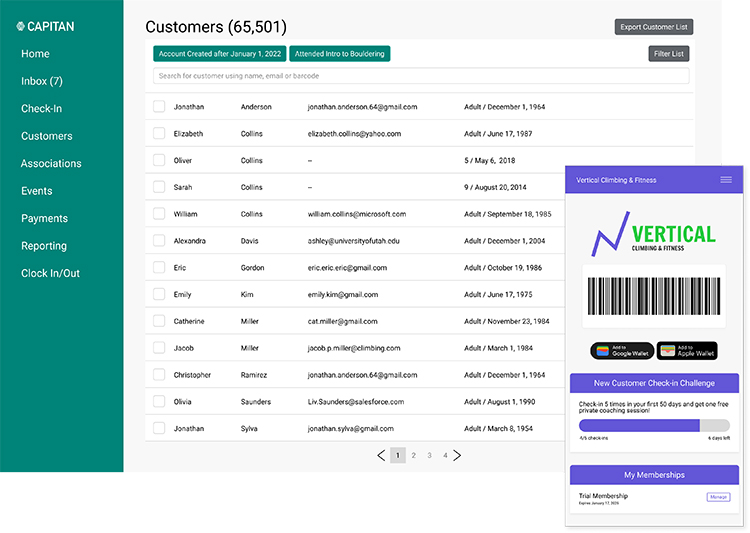Go to next page arrow
The width and height of the screenshot is (750, 533).
point(457,455)
